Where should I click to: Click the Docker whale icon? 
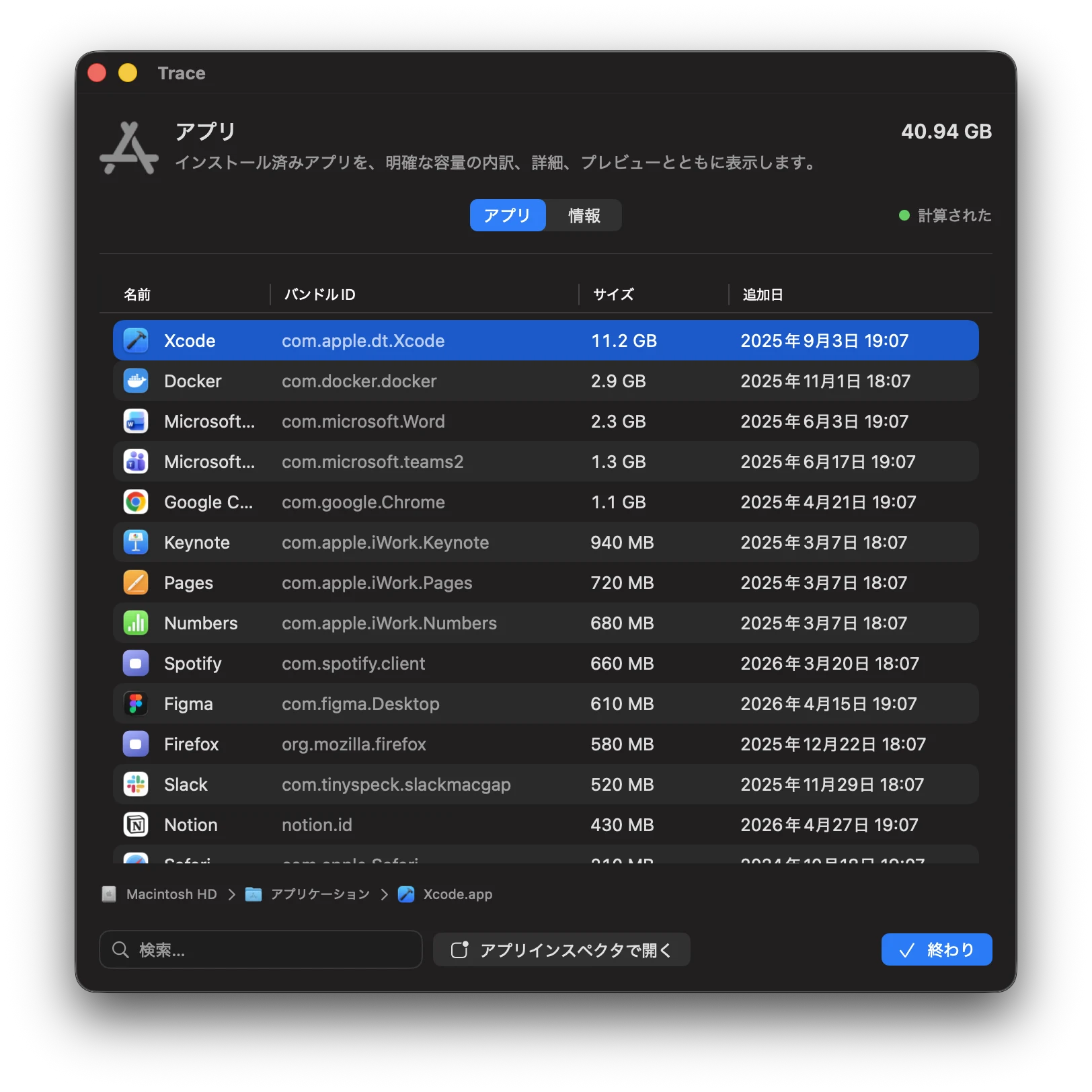136,381
